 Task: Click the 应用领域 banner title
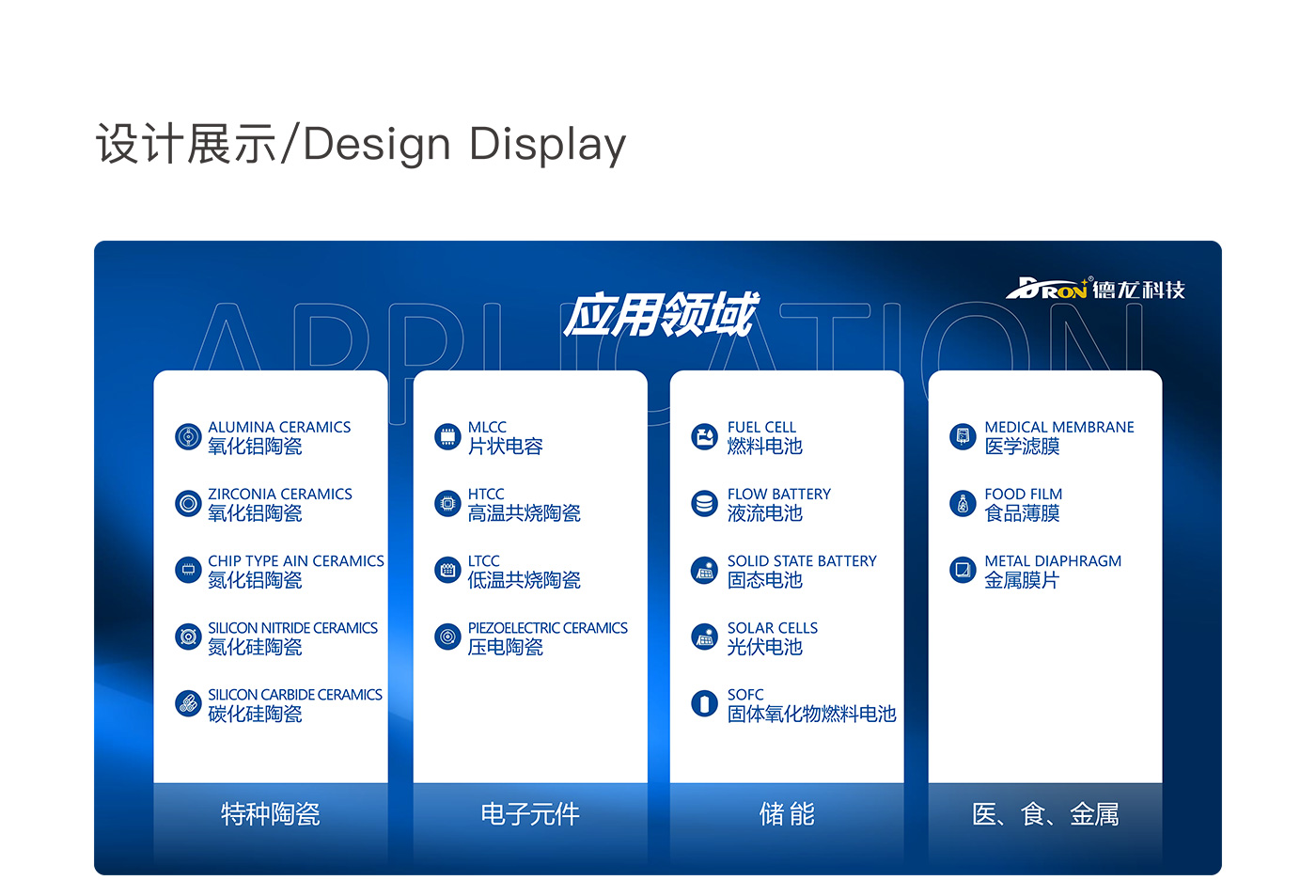[659, 315]
